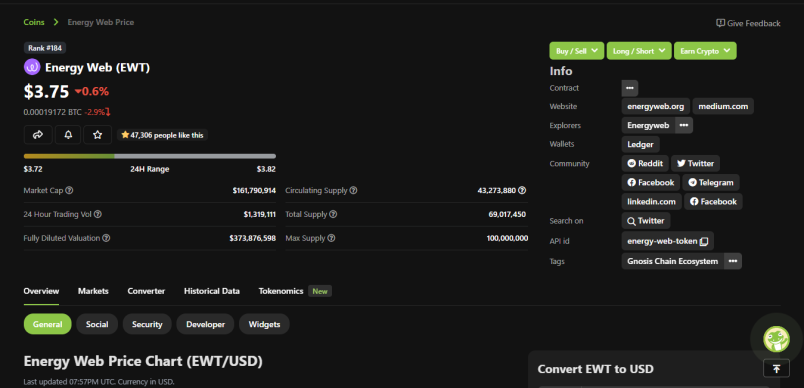Click the scroll-to-top arrow button
The height and width of the screenshot is (388, 804).
[776, 369]
